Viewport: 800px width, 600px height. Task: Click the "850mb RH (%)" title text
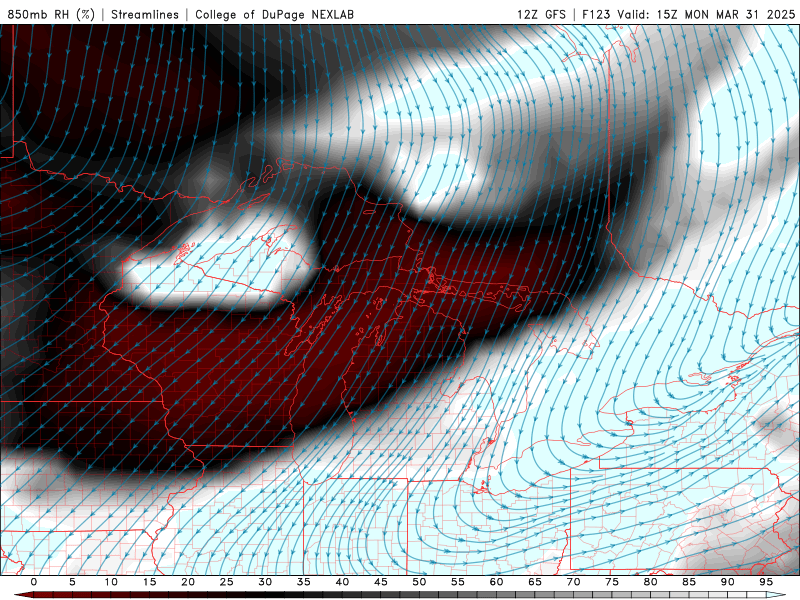51,14
